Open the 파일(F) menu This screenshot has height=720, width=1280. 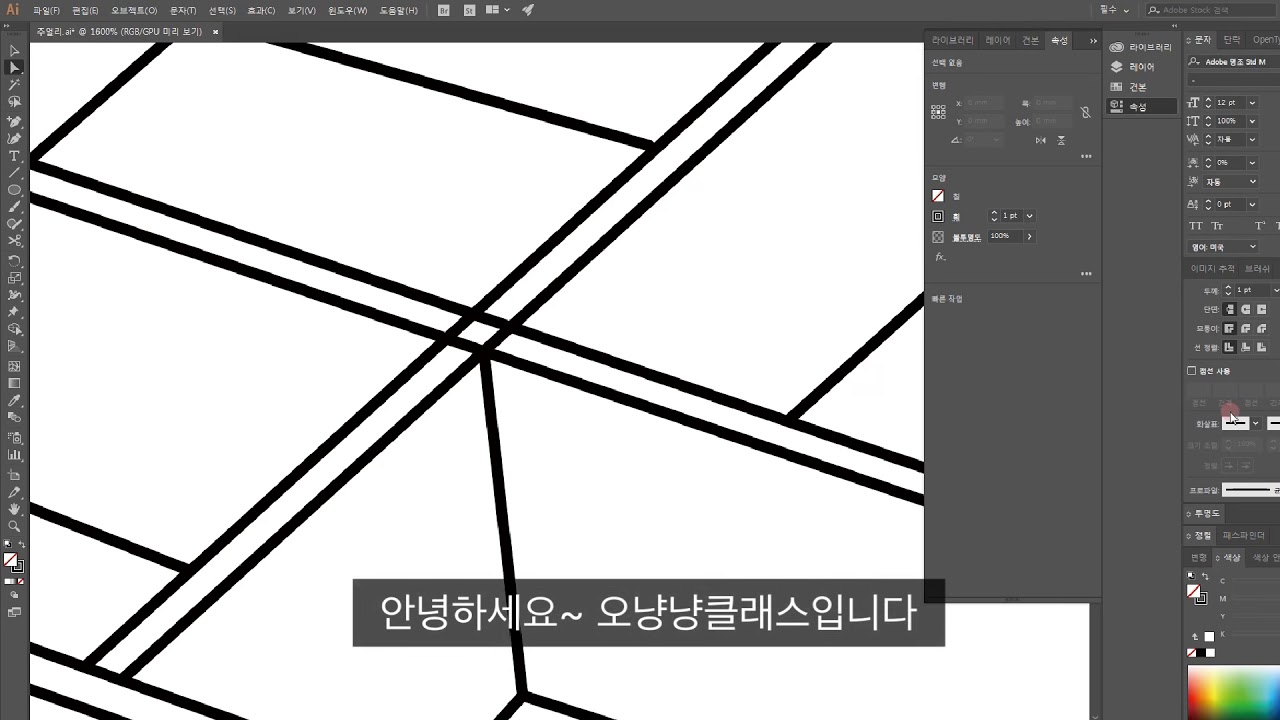[46, 10]
